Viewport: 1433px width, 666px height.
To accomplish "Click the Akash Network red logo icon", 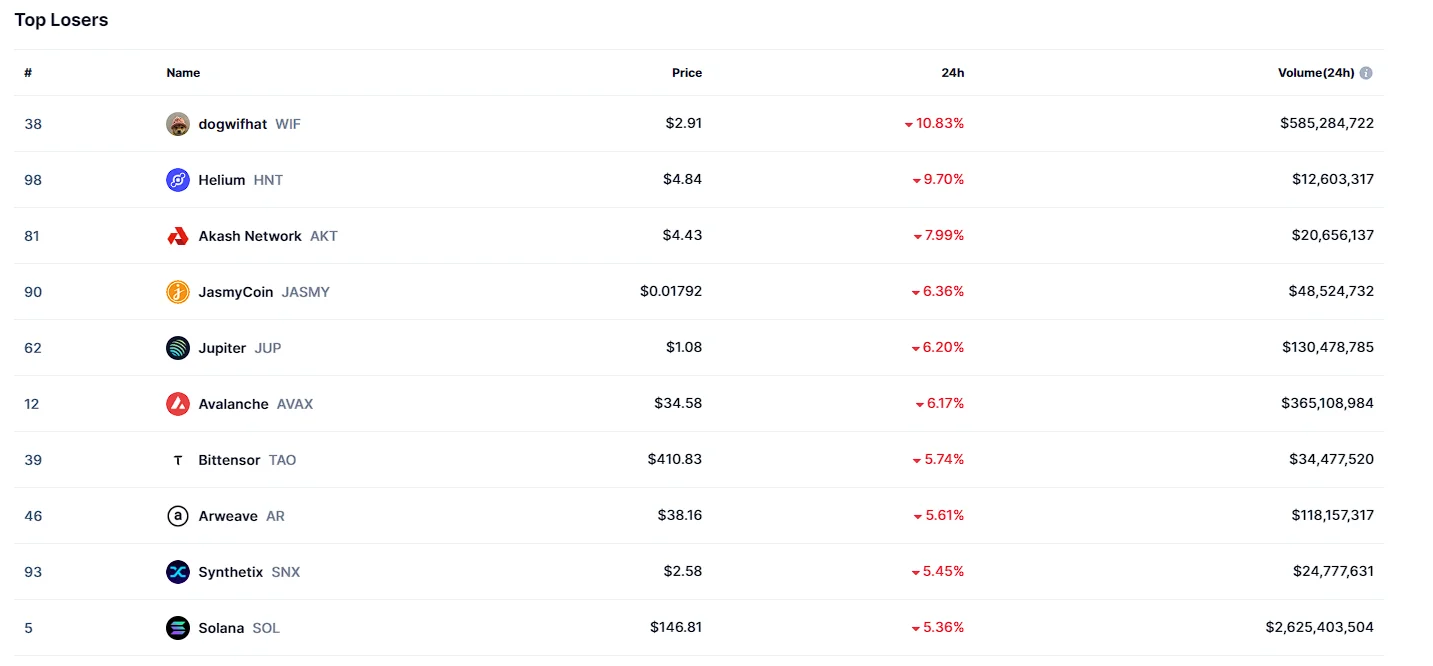I will tap(178, 236).
